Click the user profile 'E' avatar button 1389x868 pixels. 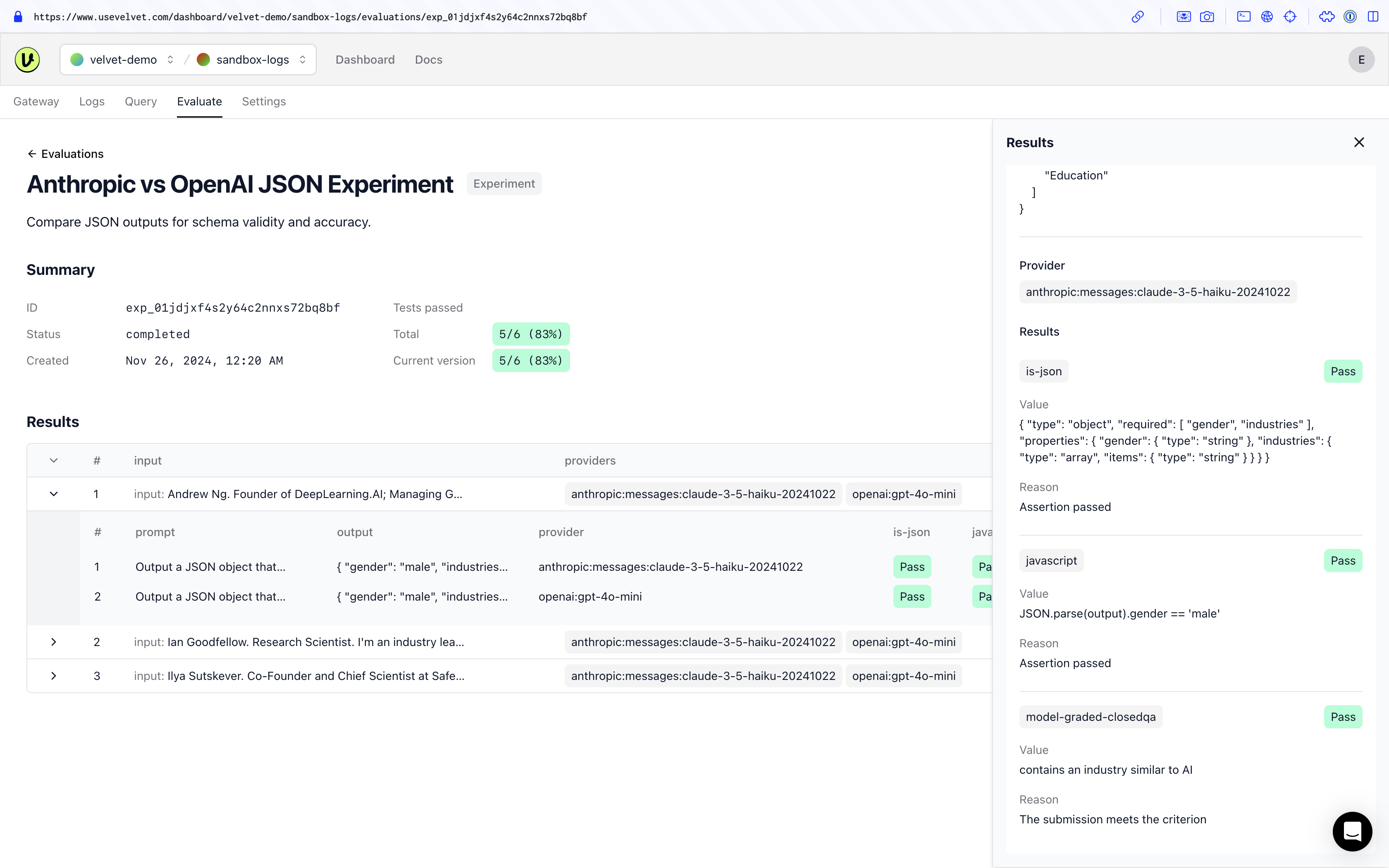click(1362, 59)
